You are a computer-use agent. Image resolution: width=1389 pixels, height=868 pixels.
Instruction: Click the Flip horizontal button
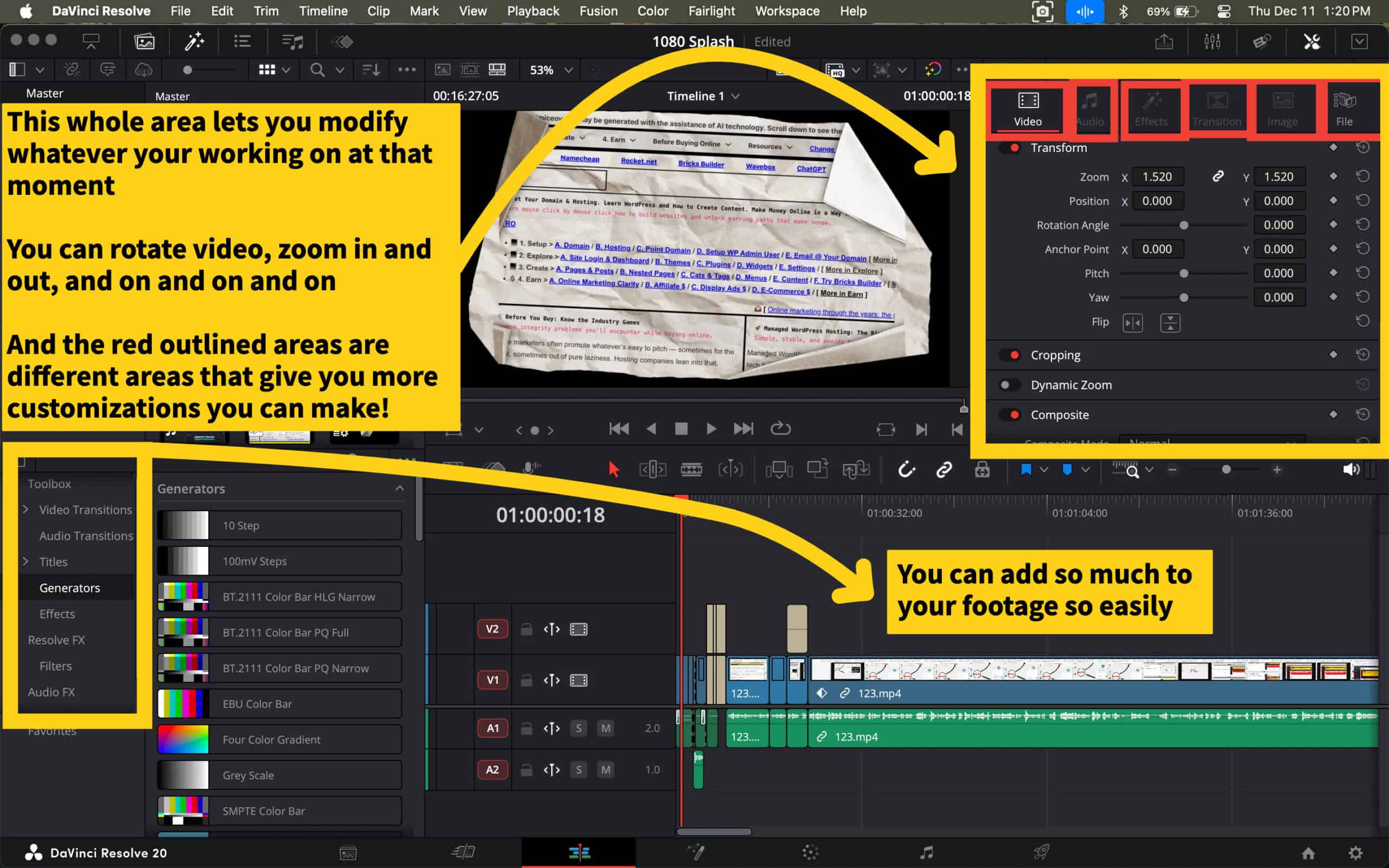1132,323
